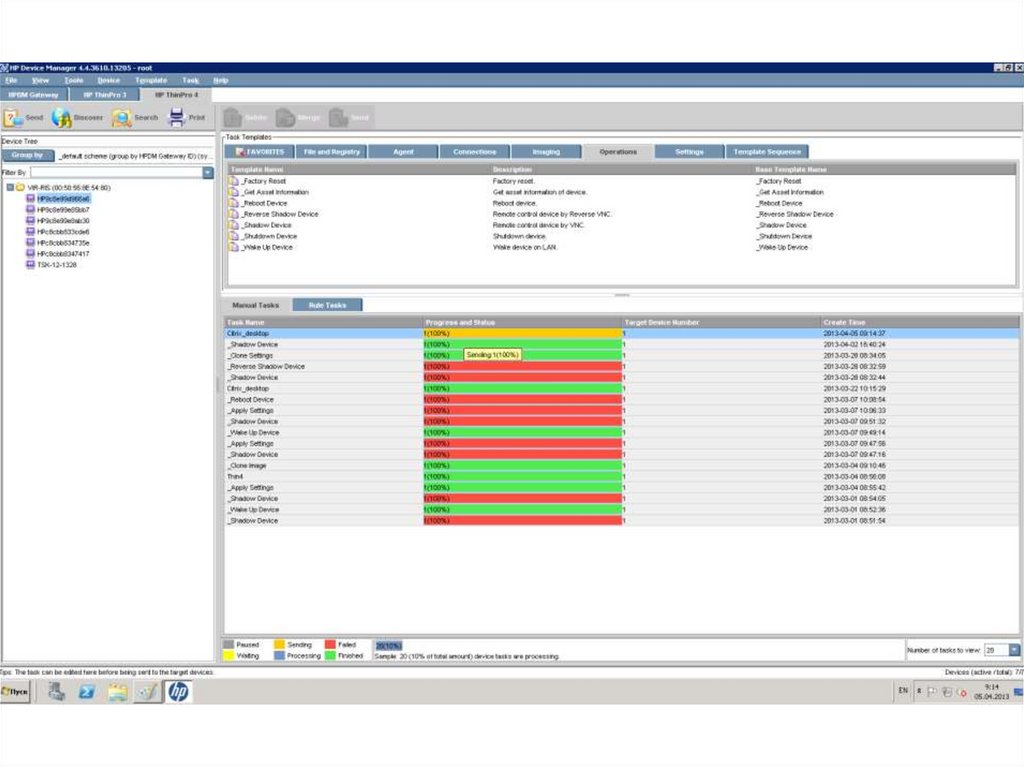Screen dimensions: 1024x767
Task: Click red progress bar of _Reverse Shadow Device task
Action: 522,367
